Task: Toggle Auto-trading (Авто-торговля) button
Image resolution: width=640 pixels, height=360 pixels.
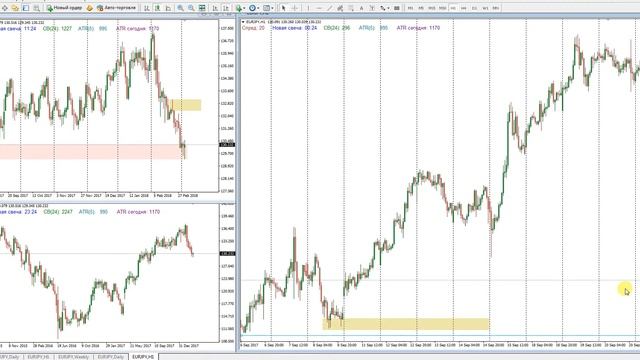Action: coord(116,8)
